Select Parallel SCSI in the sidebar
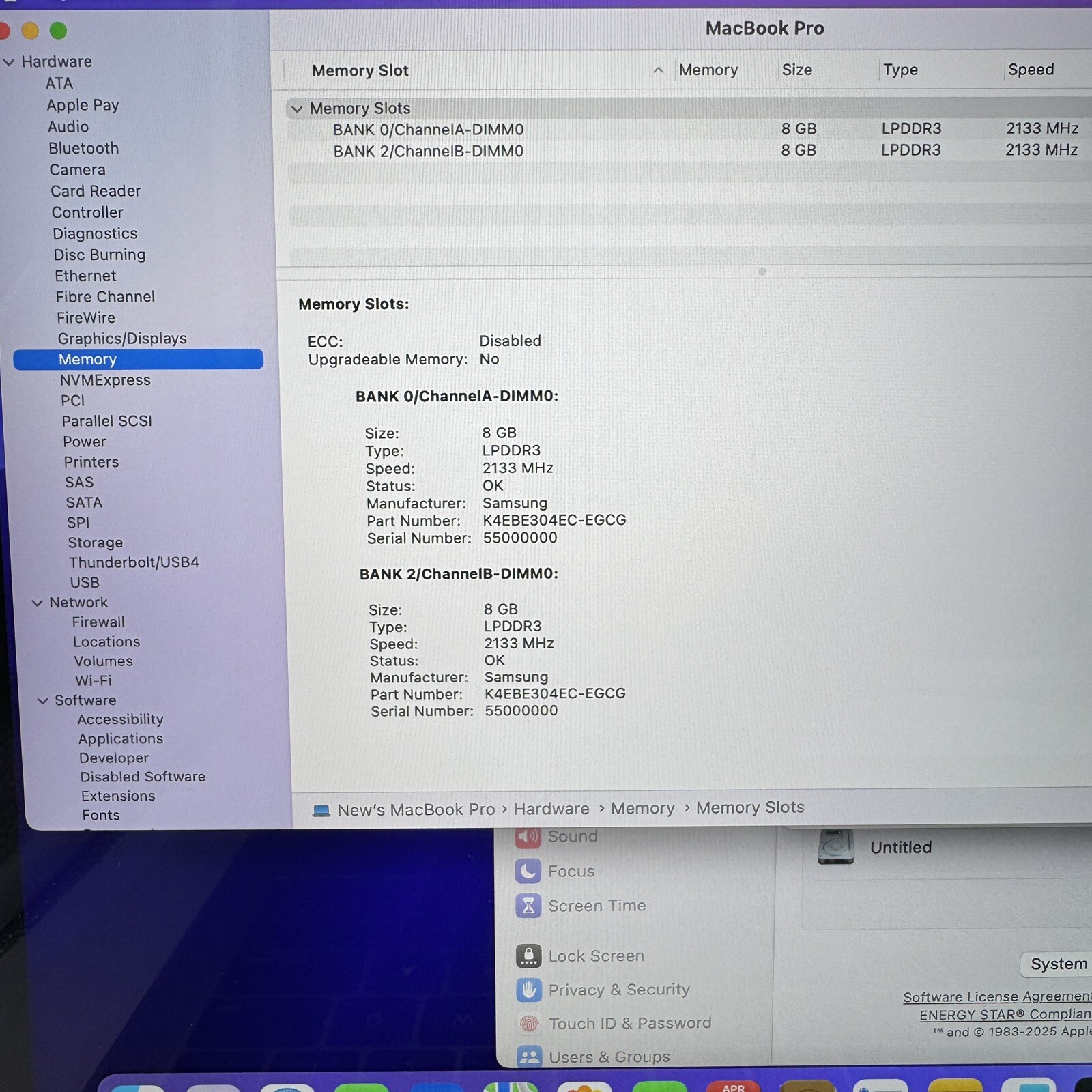1092x1092 pixels. point(106,421)
